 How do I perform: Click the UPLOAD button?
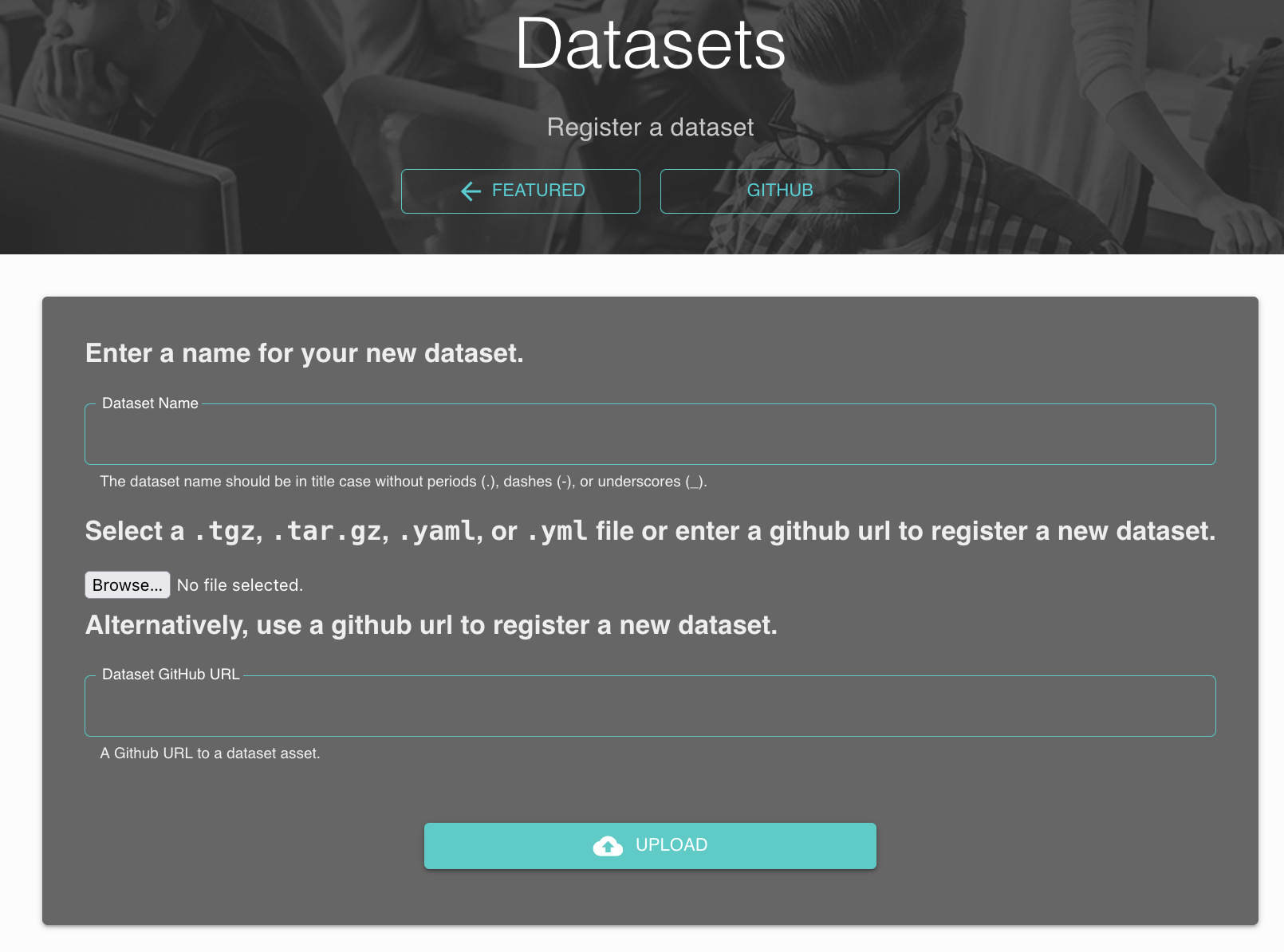[x=650, y=846]
